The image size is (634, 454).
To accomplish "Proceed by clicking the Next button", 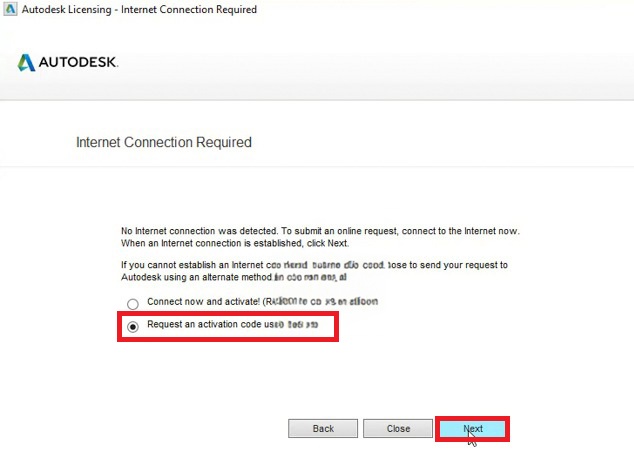I will 473,429.
